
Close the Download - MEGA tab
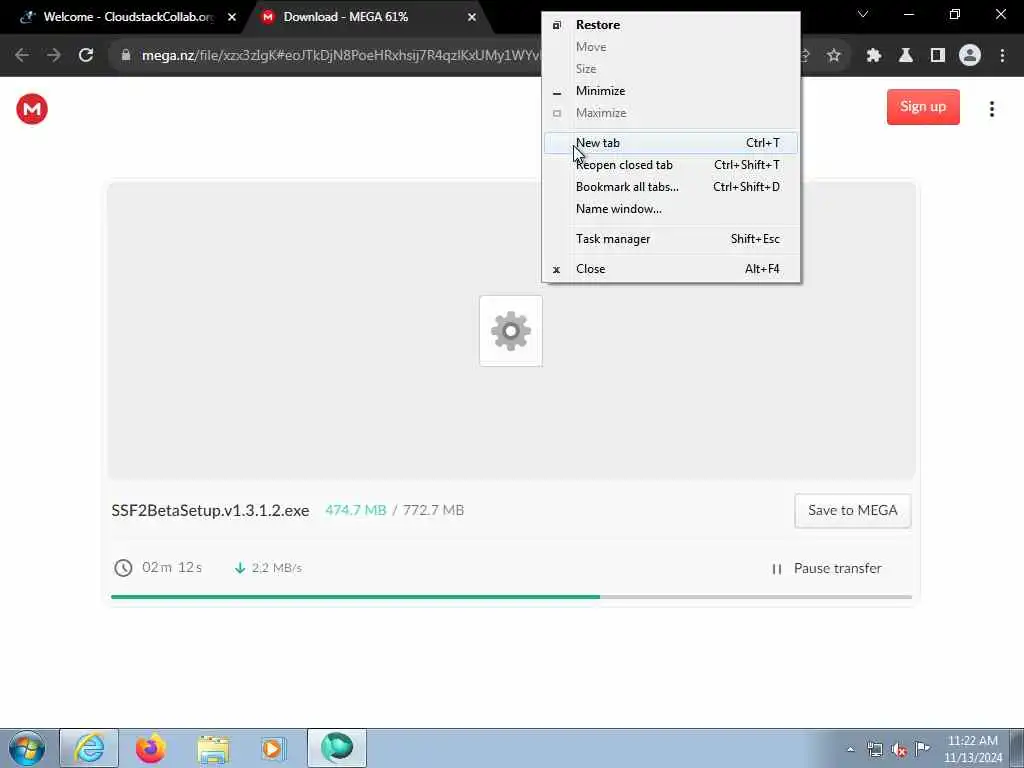[472, 17]
